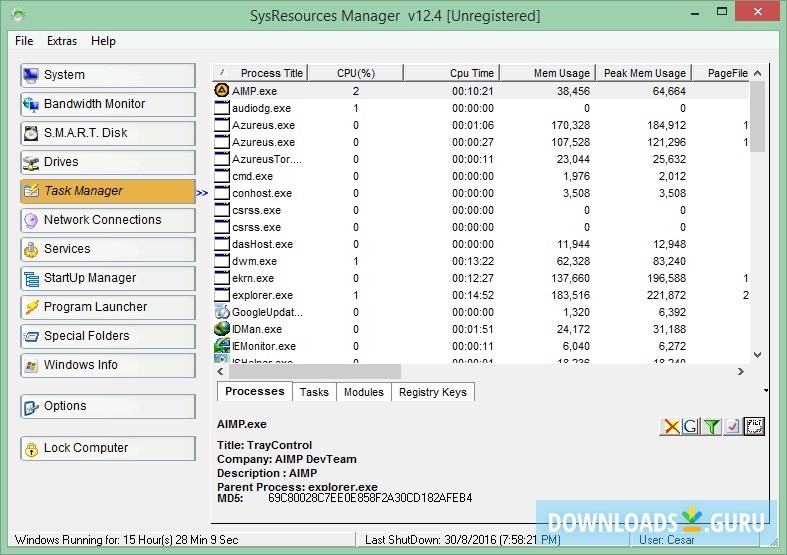Click the IEMonitor.exe process icon
This screenshot has height=555, width=787.
221,346
